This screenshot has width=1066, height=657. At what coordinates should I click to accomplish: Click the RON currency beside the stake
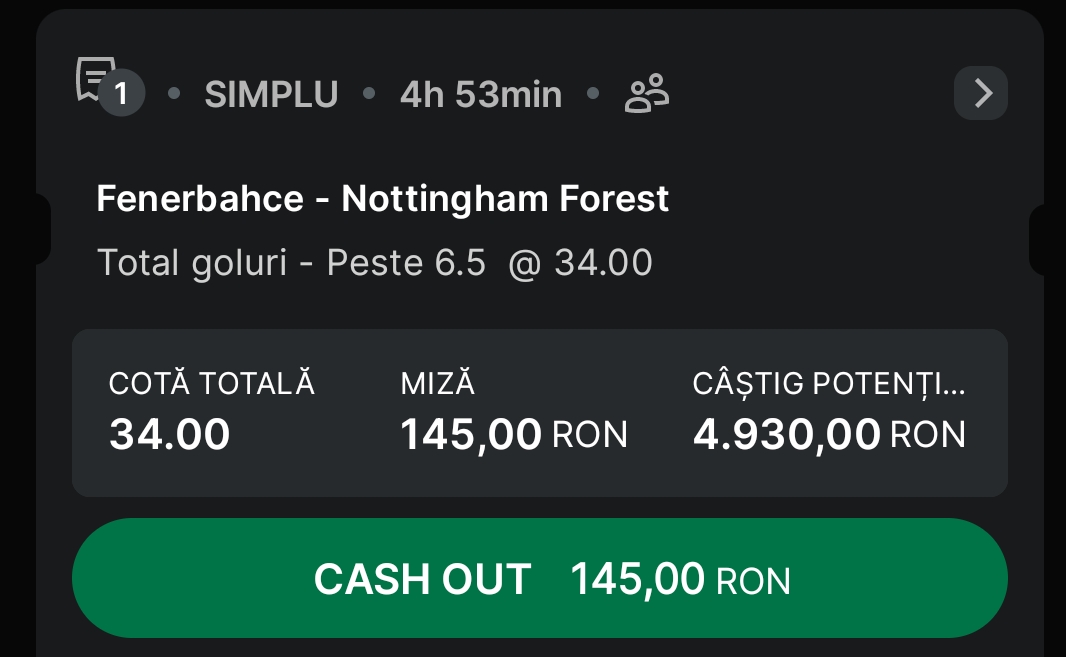tap(590, 435)
